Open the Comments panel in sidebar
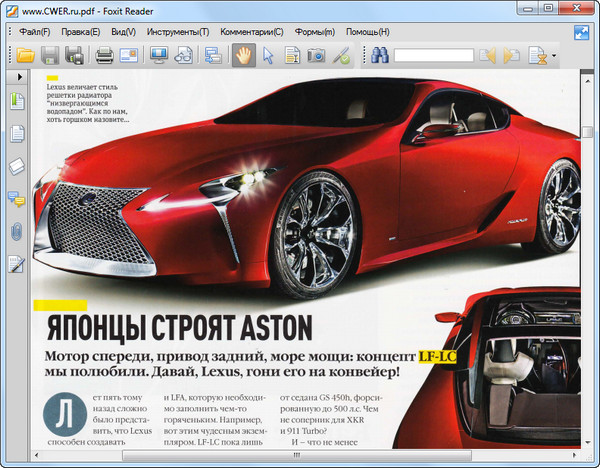 16,199
